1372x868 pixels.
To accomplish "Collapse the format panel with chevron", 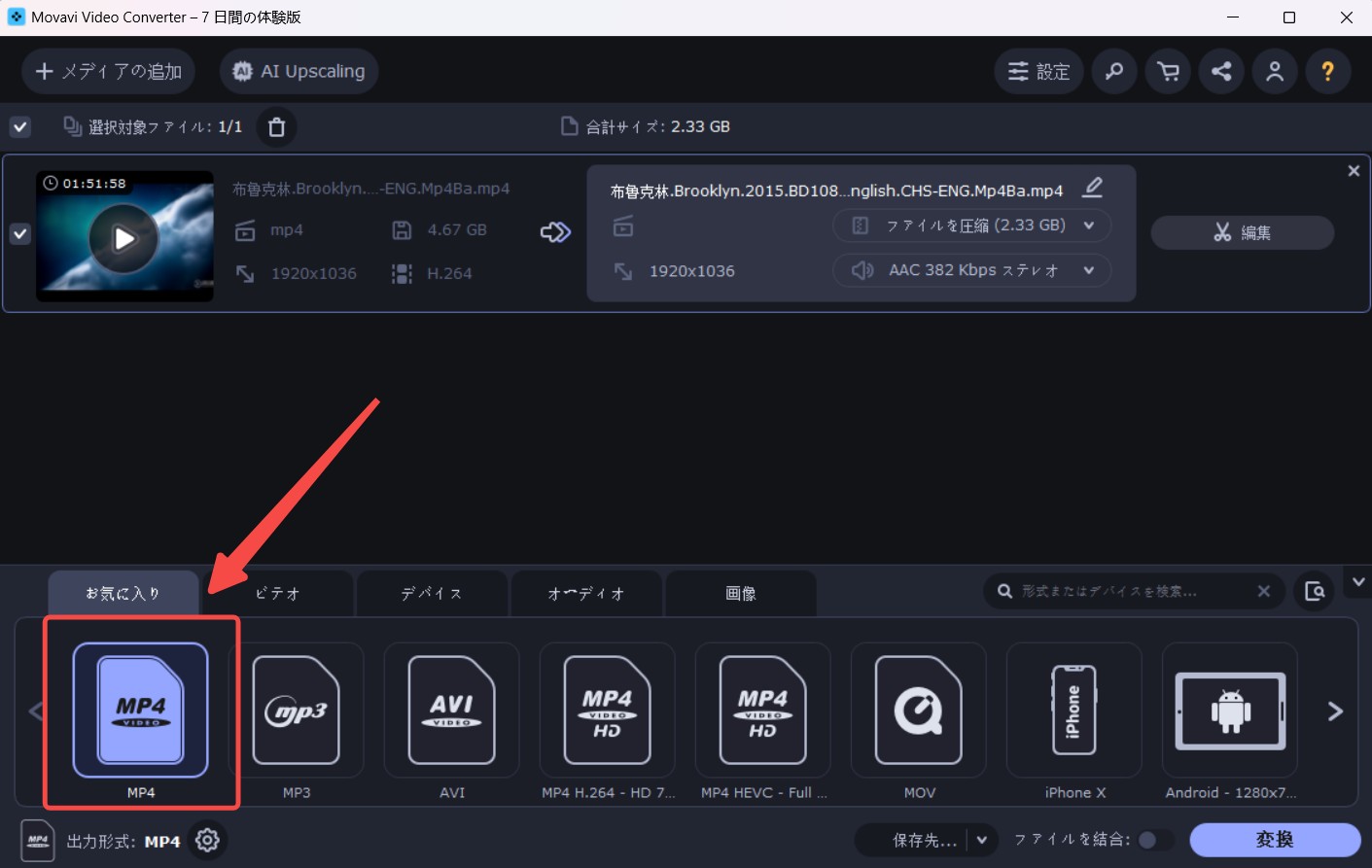I will (1357, 582).
